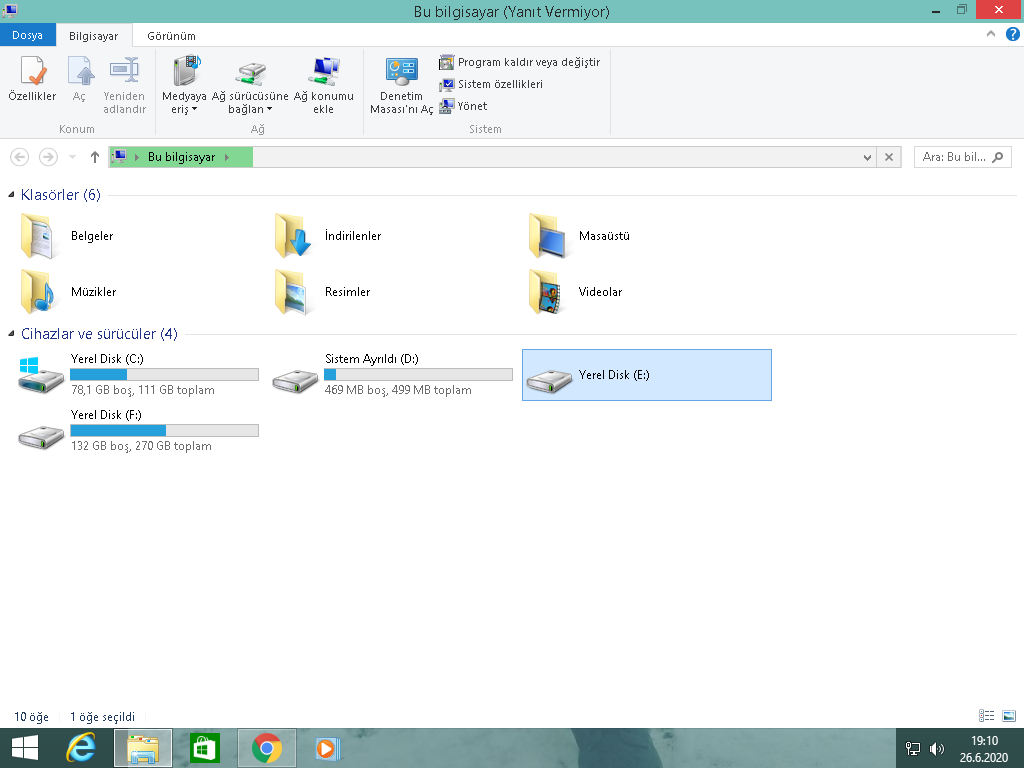Click the volume speaker tray icon
1024x768 pixels.
936,749
